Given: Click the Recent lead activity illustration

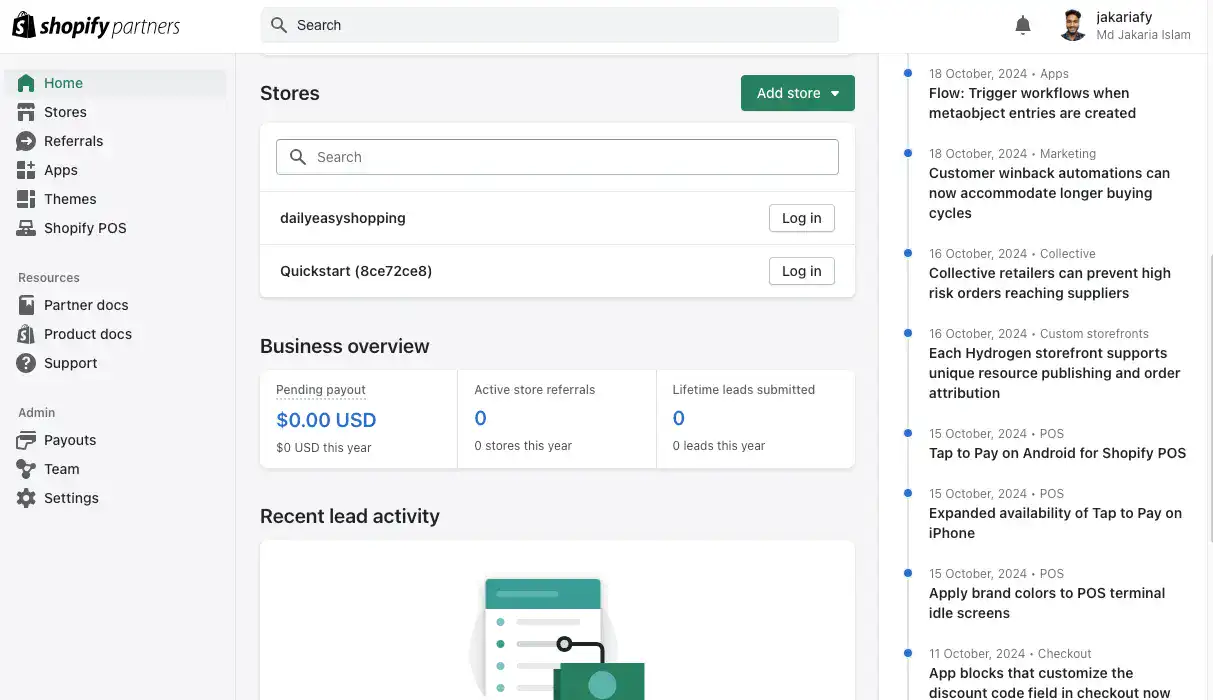Looking at the screenshot, I should point(557,637).
